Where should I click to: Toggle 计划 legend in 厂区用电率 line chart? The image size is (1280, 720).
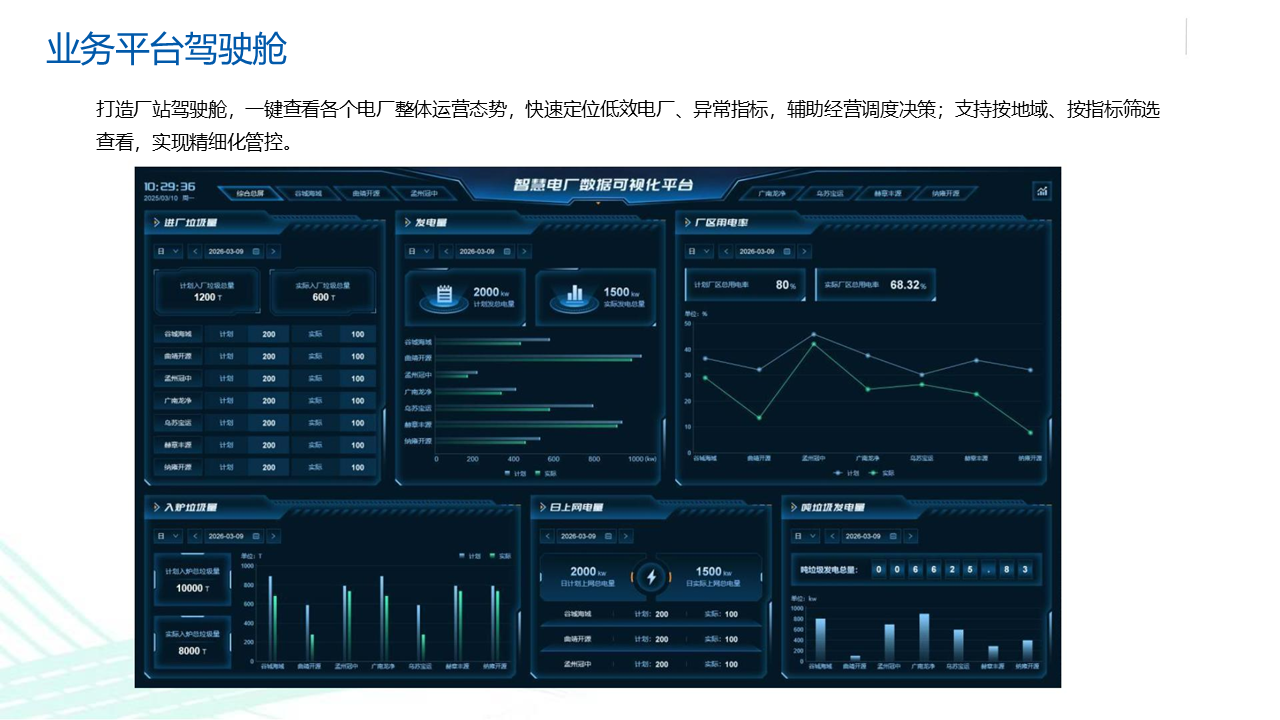click(847, 472)
